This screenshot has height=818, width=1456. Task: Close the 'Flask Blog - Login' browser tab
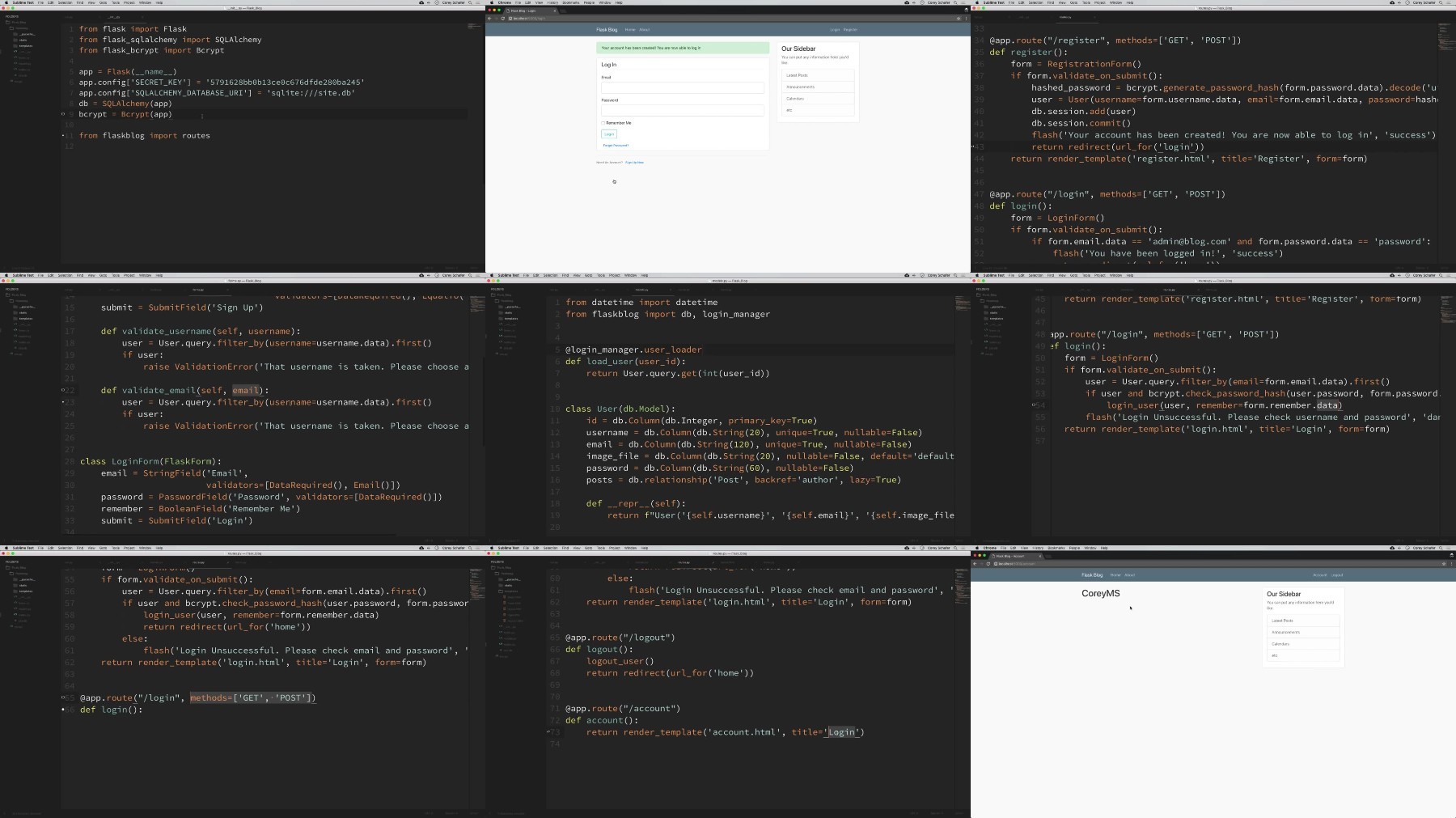[x=555, y=11]
